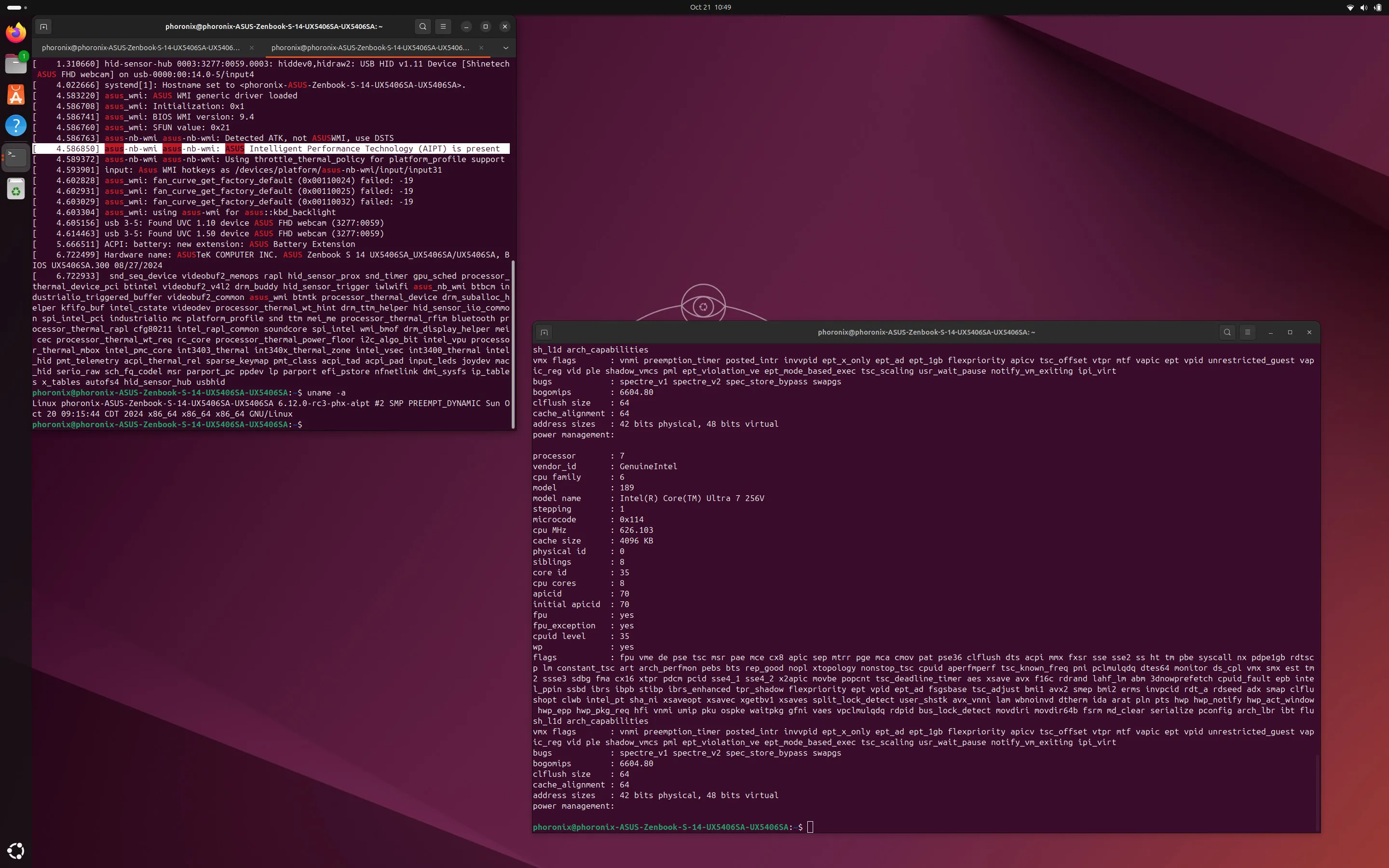Expand tab list chevron in terminal
Image resolution: width=1389 pixels, height=868 pixels.
(505, 48)
